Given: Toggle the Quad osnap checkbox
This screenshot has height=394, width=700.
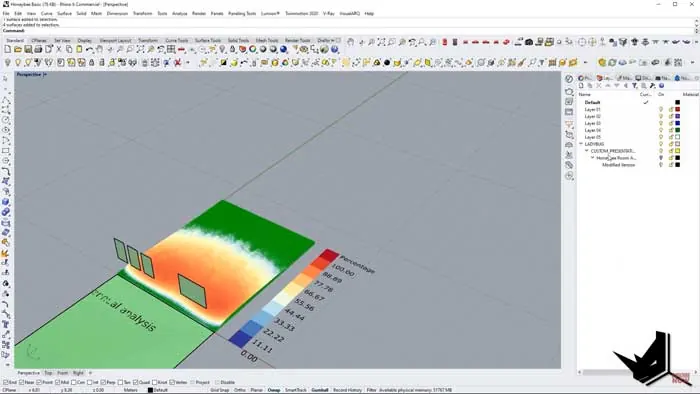Looking at the screenshot, I should (136, 382).
